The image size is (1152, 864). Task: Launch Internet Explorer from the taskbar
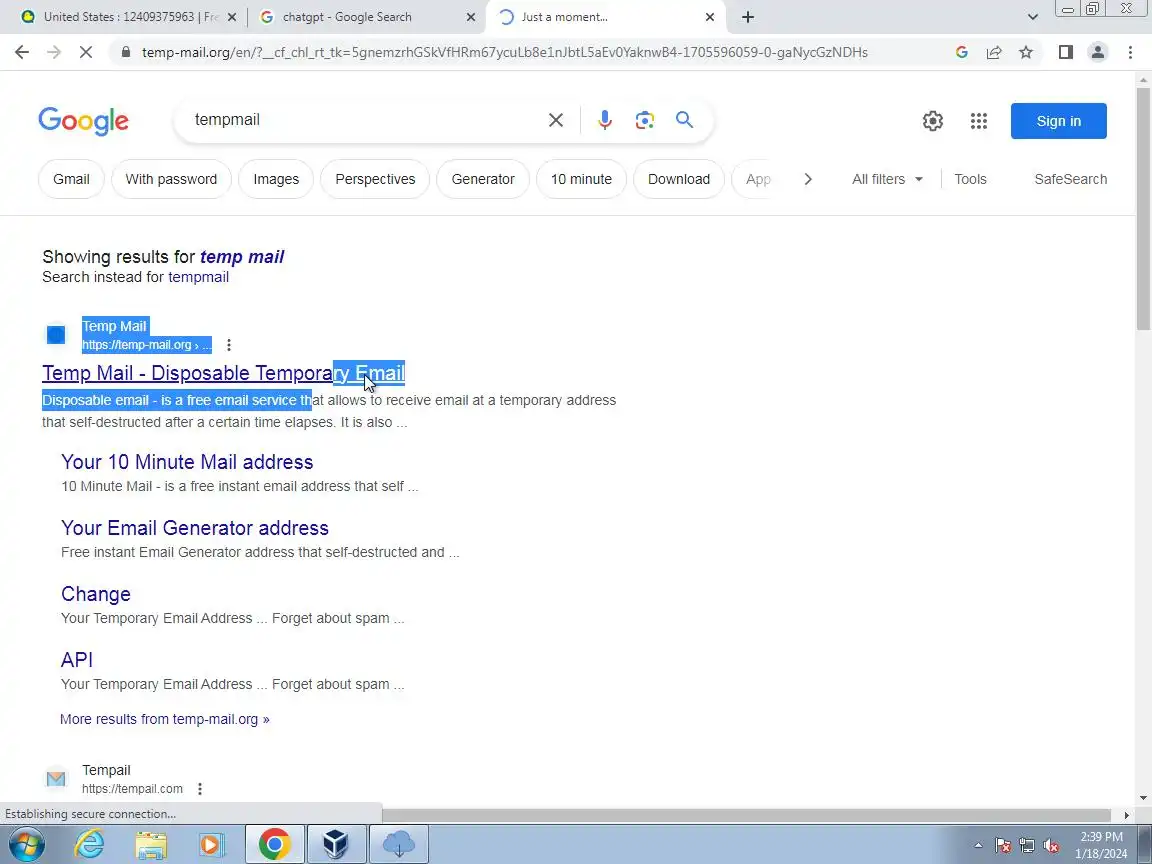coord(90,844)
